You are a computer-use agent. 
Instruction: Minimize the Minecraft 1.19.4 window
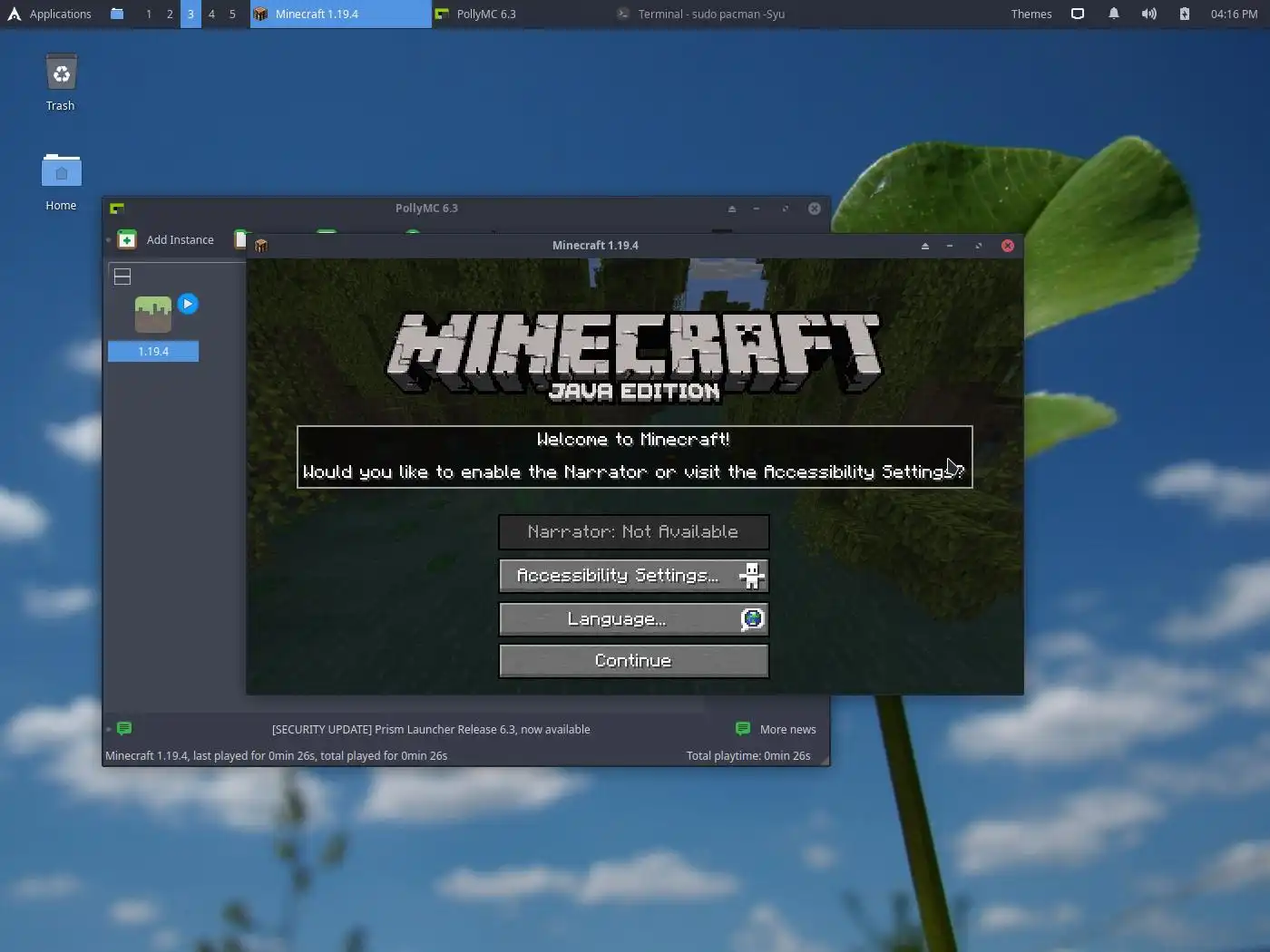click(x=950, y=246)
